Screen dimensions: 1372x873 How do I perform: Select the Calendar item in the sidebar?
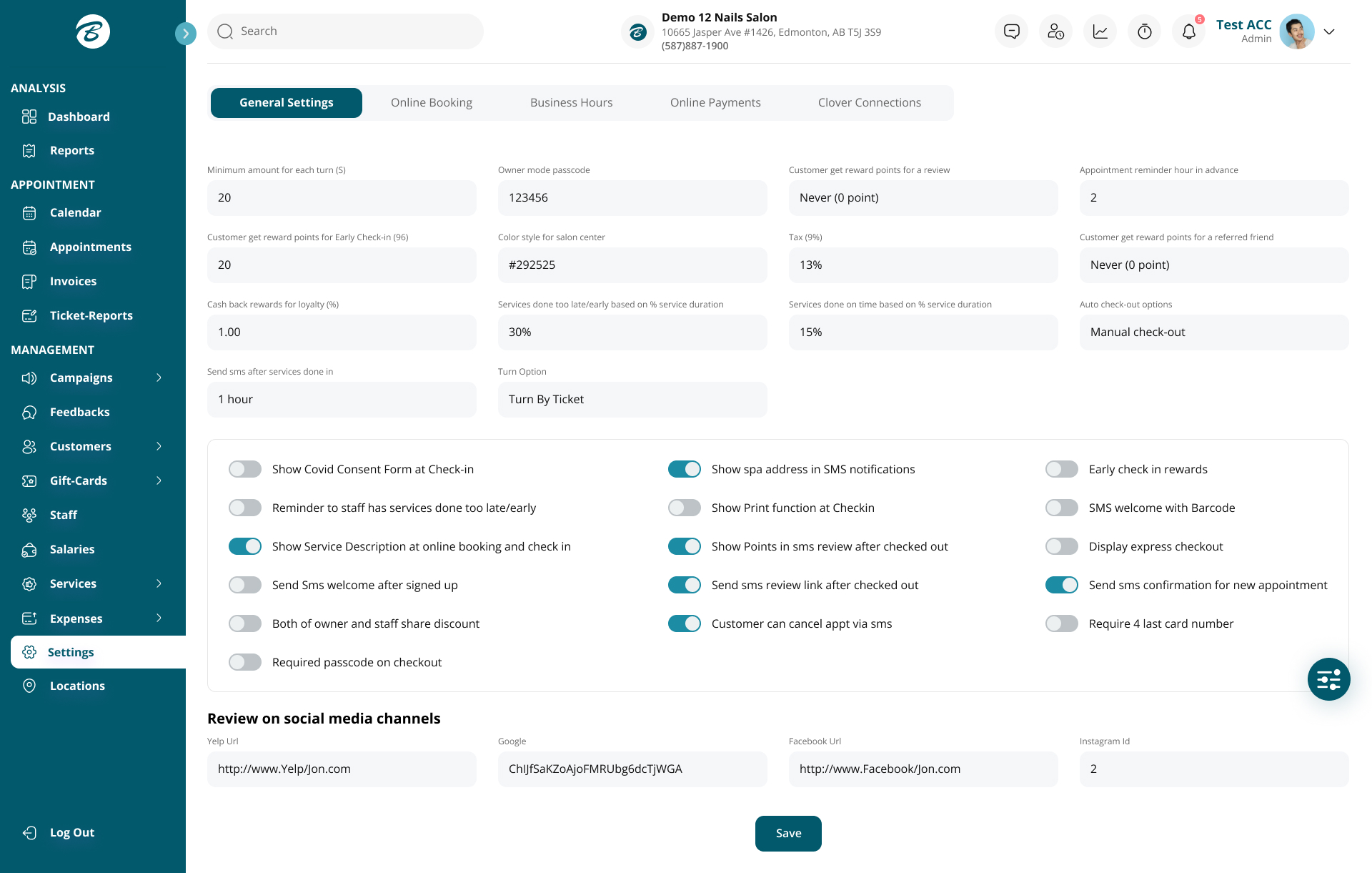(x=76, y=212)
